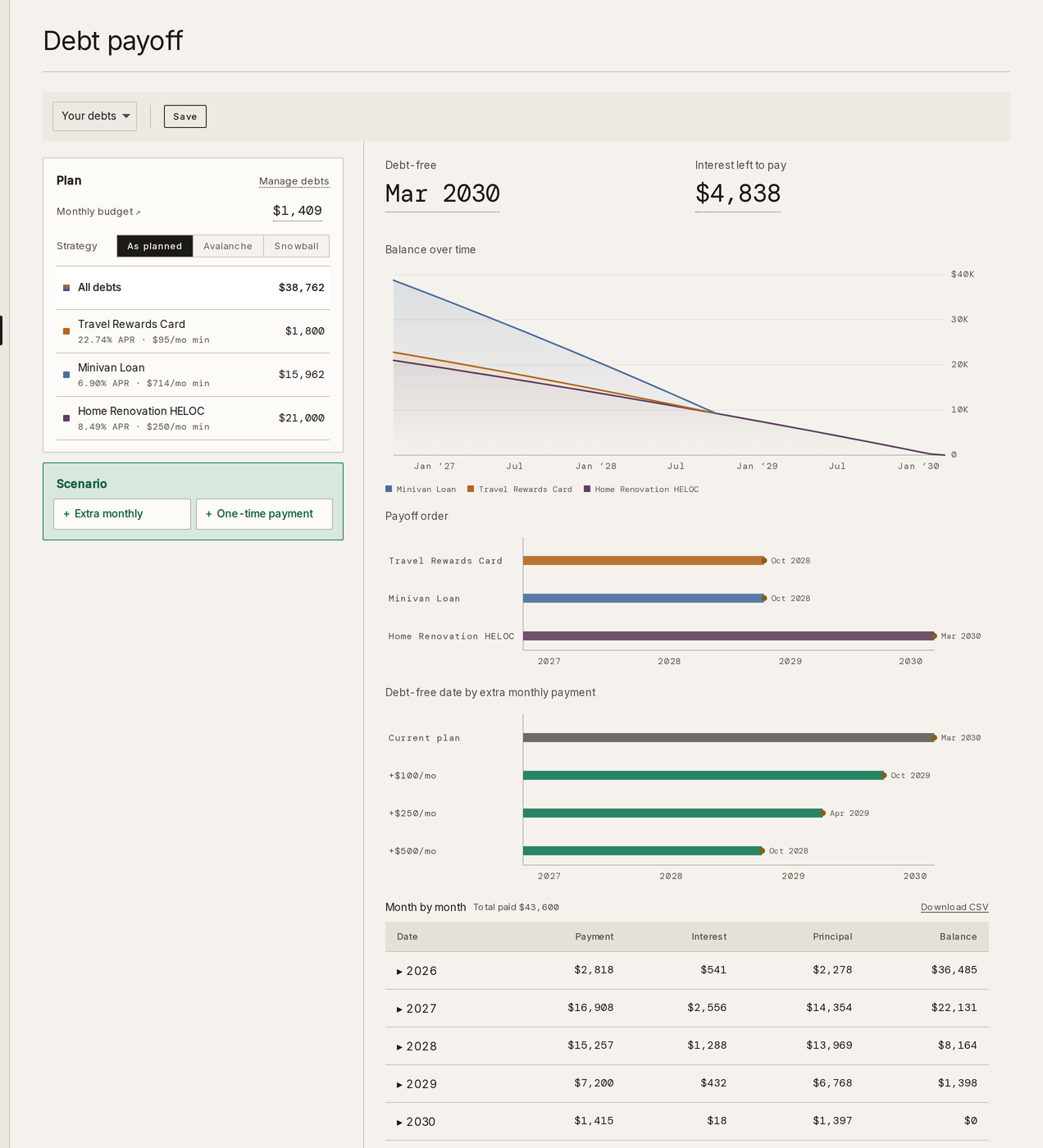Click the purple HELOC swatch in Plan
Image resolution: width=1043 pixels, height=1148 pixels.
tap(66, 418)
